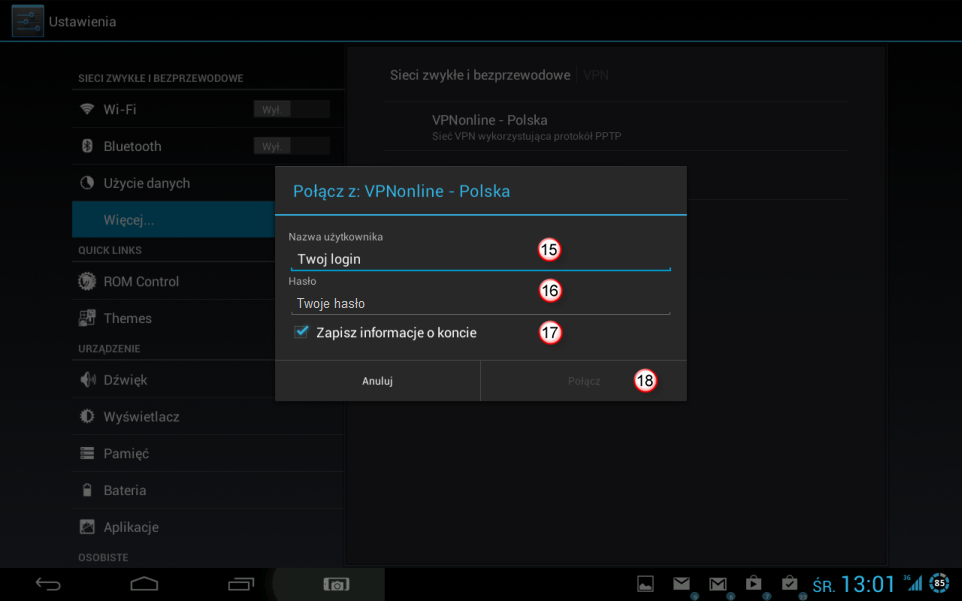Toggle the Wi-Fi switch
This screenshot has width=962, height=601.
click(291, 110)
